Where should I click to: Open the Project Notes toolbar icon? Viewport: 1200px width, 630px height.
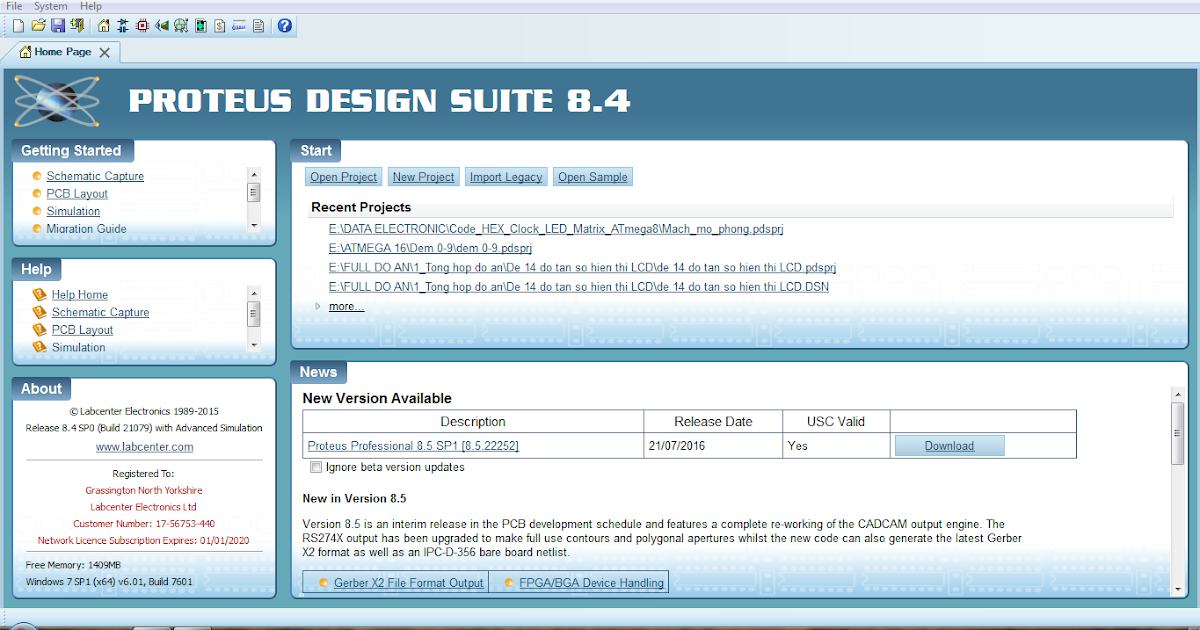[258, 26]
